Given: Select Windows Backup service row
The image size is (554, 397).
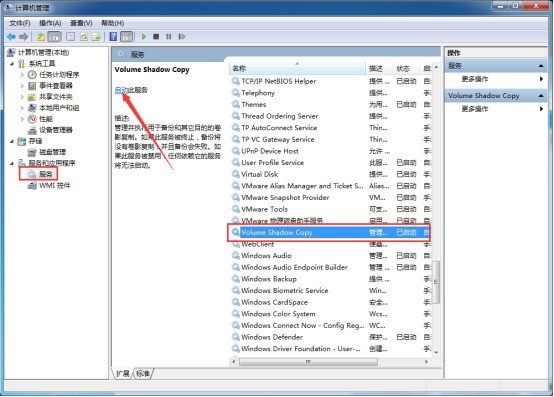Looking at the screenshot, I should click(x=330, y=279).
